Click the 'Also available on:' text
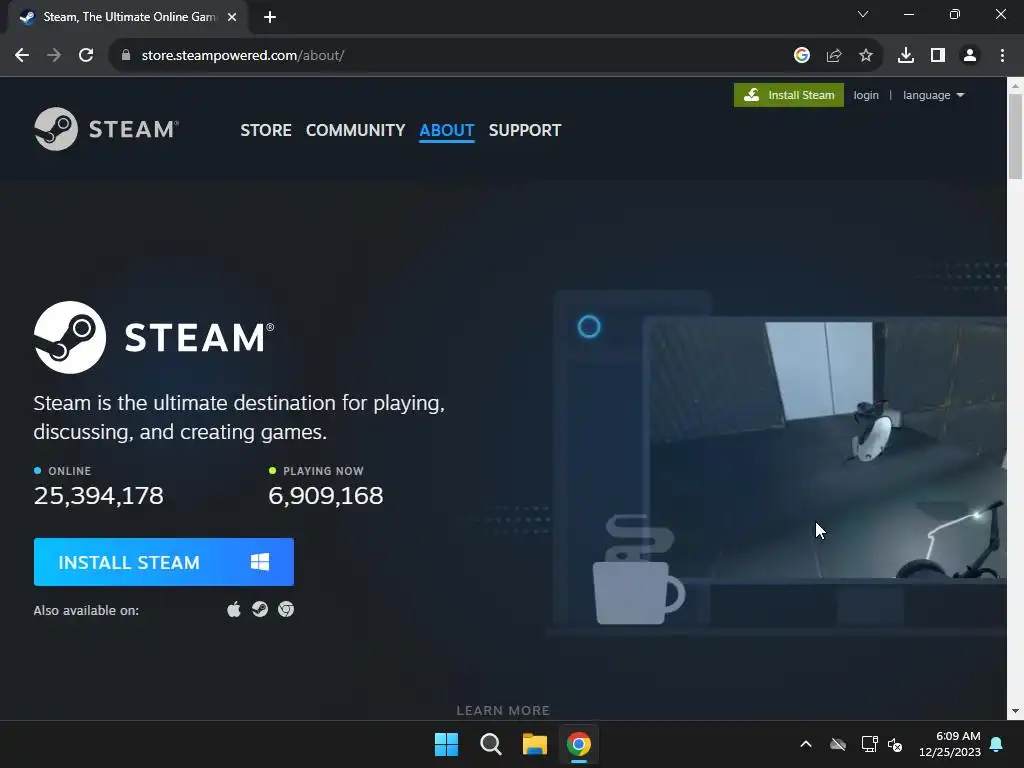 pyautogui.click(x=86, y=611)
